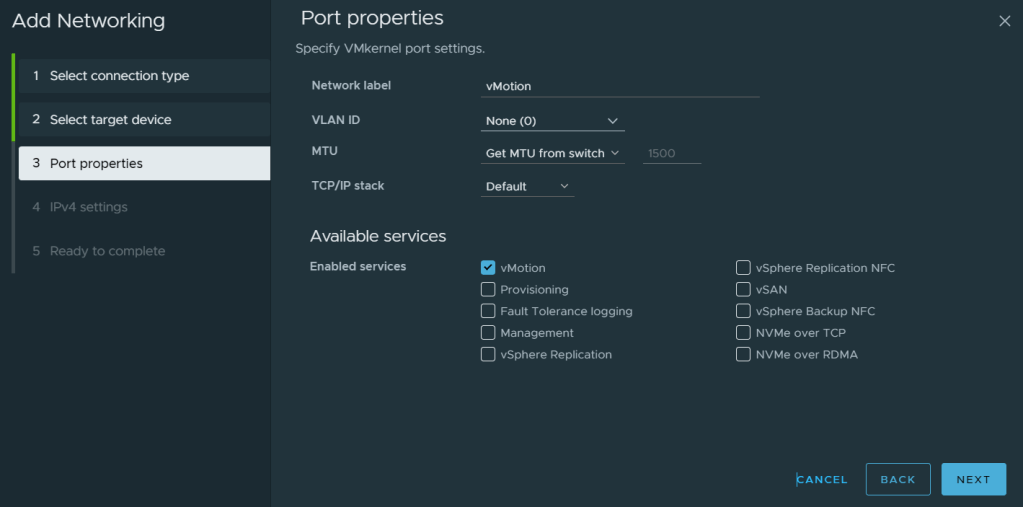Click the Network label text field

[620, 87]
